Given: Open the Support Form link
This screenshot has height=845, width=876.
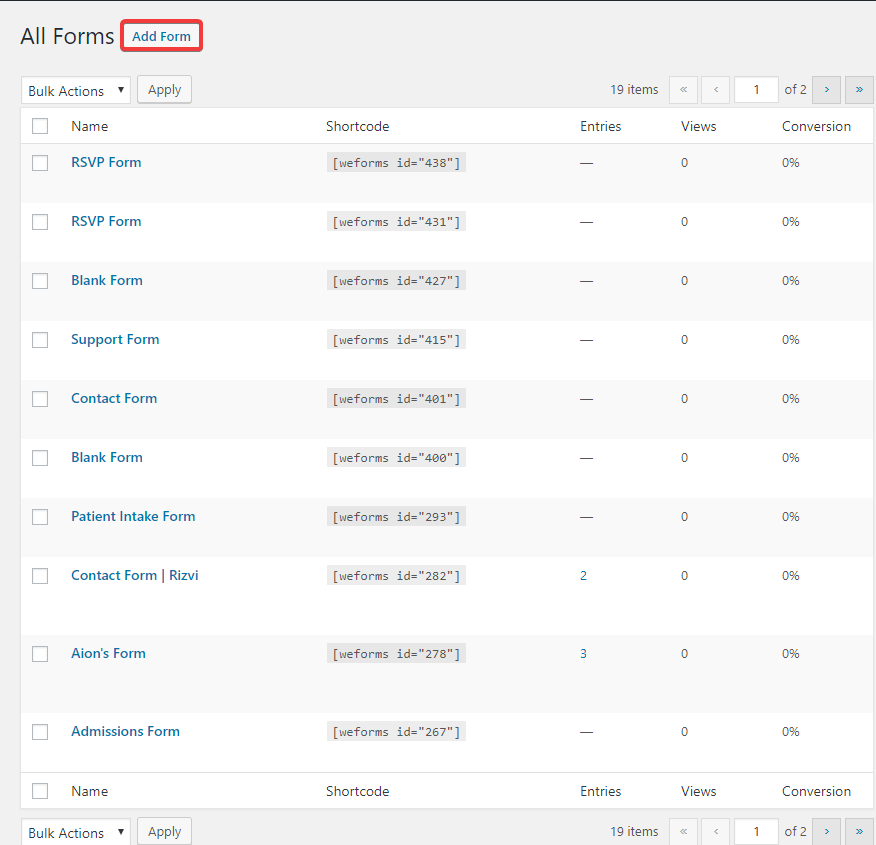Looking at the screenshot, I should [115, 340].
